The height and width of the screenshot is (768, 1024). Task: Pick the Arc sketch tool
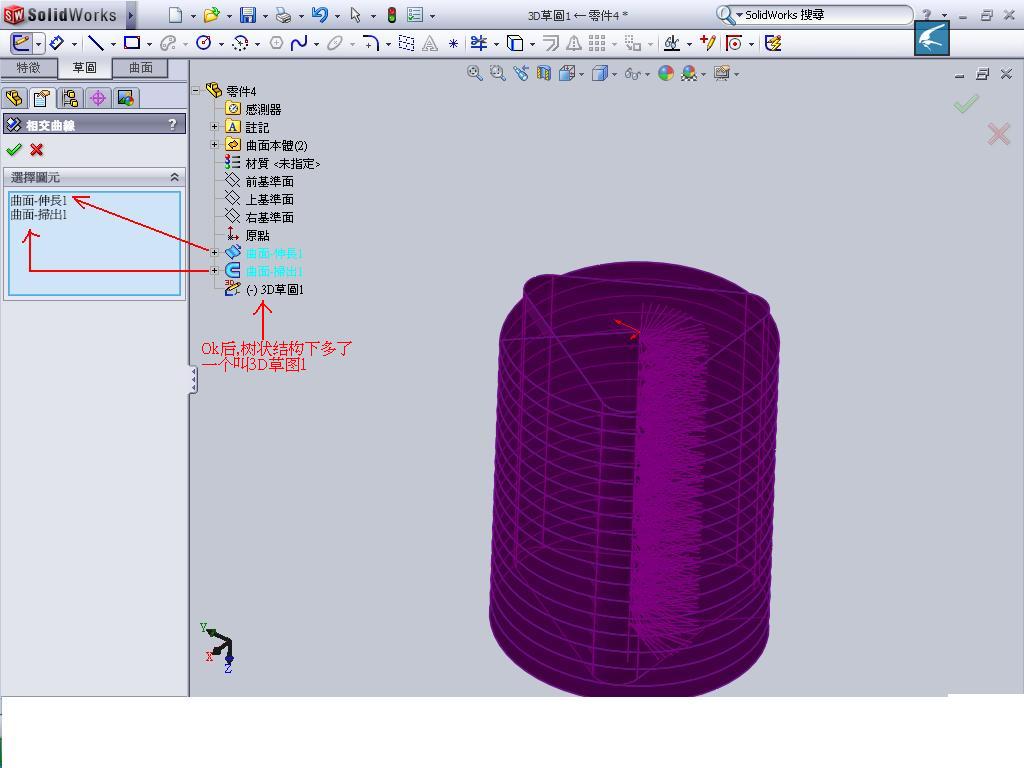pyautogui.click(x=240, y=43)
